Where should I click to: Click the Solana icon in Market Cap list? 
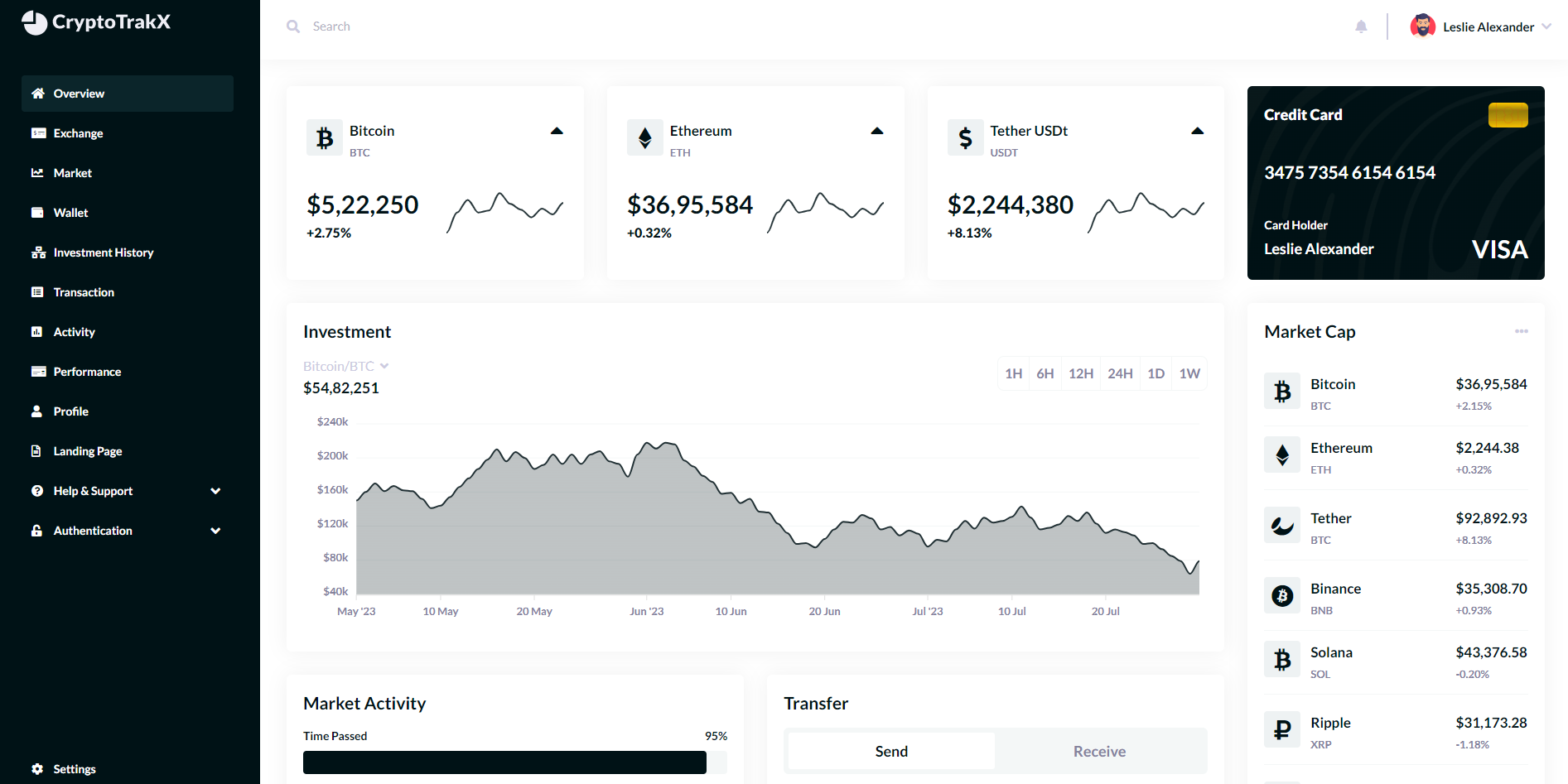point(1282,659)
